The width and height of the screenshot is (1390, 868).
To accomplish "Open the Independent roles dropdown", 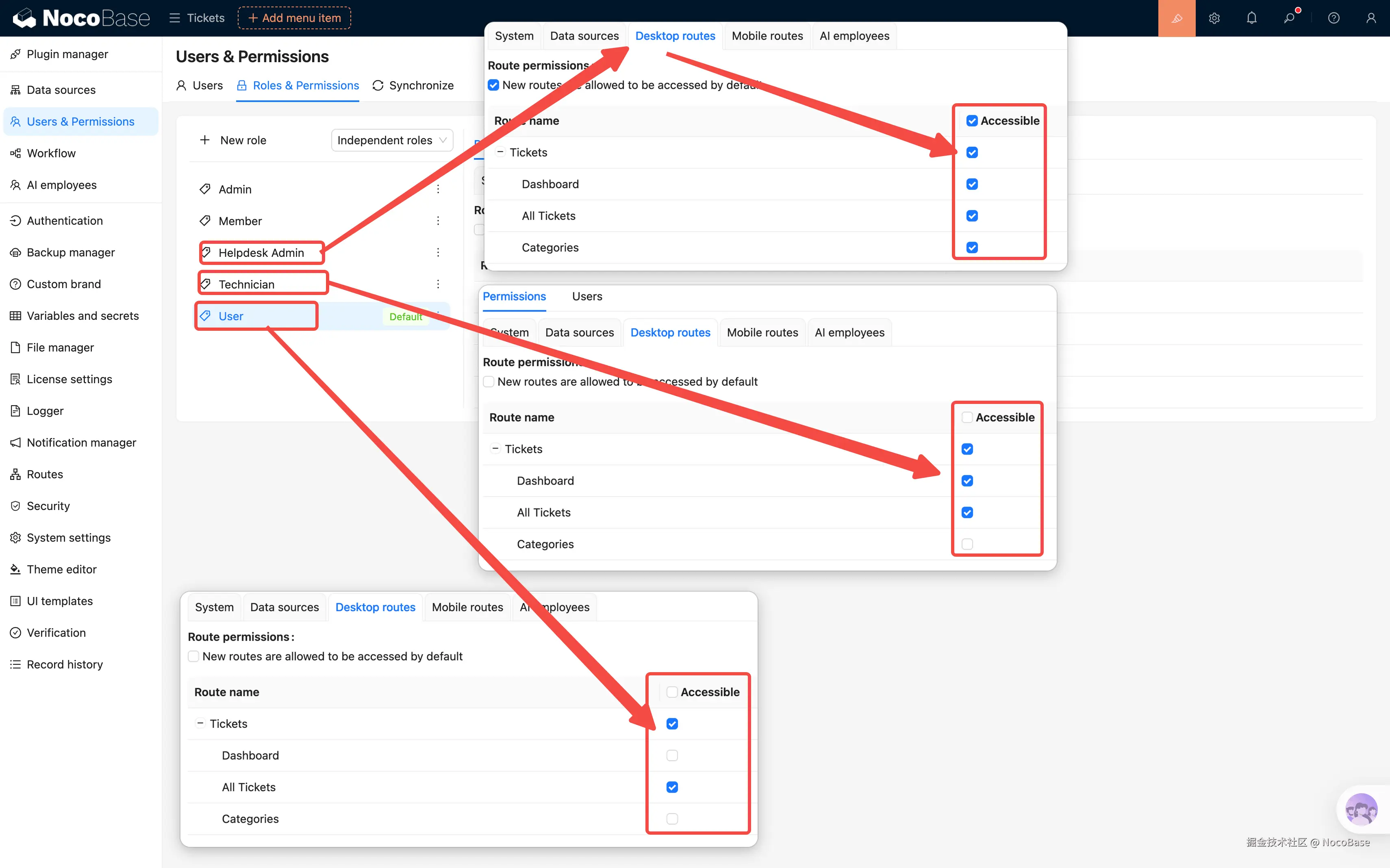I will [391, 140].
